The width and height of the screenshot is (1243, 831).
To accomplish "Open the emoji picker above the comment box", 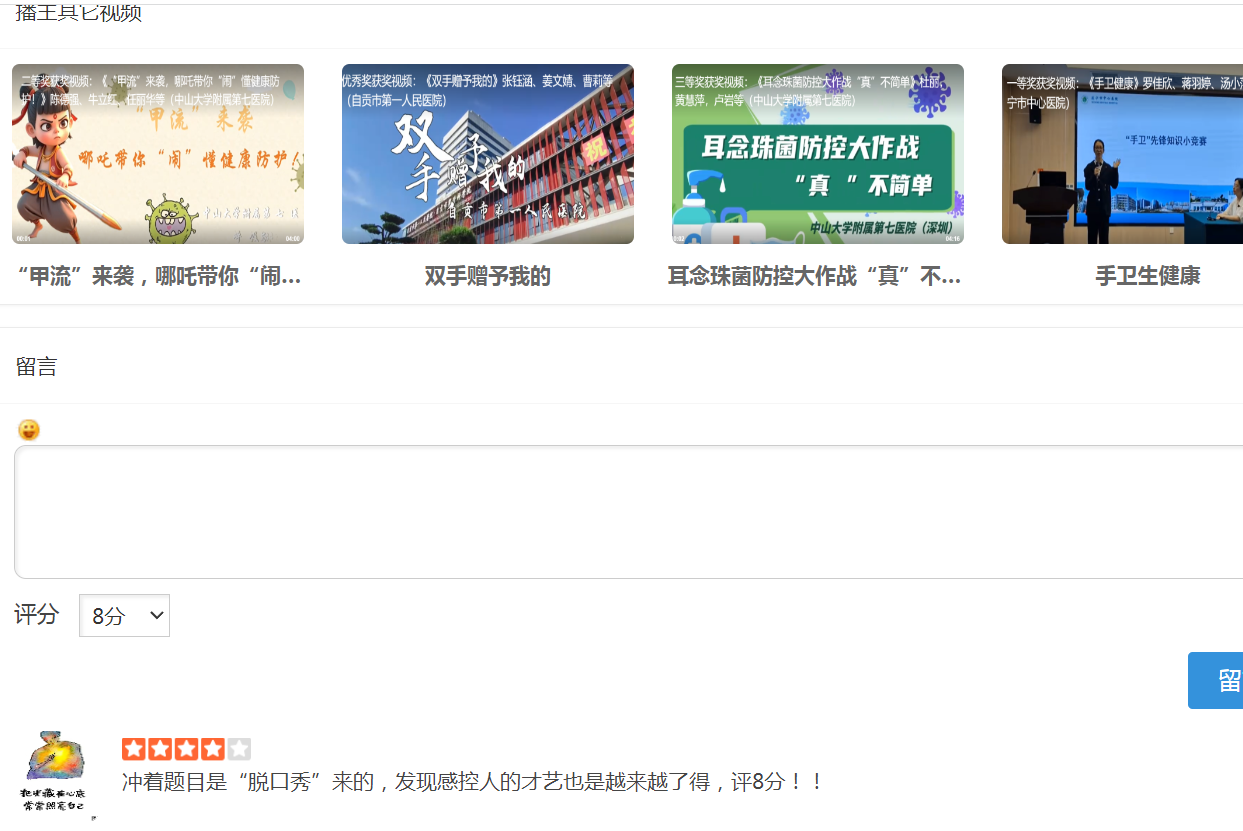I will click(30, 430).
